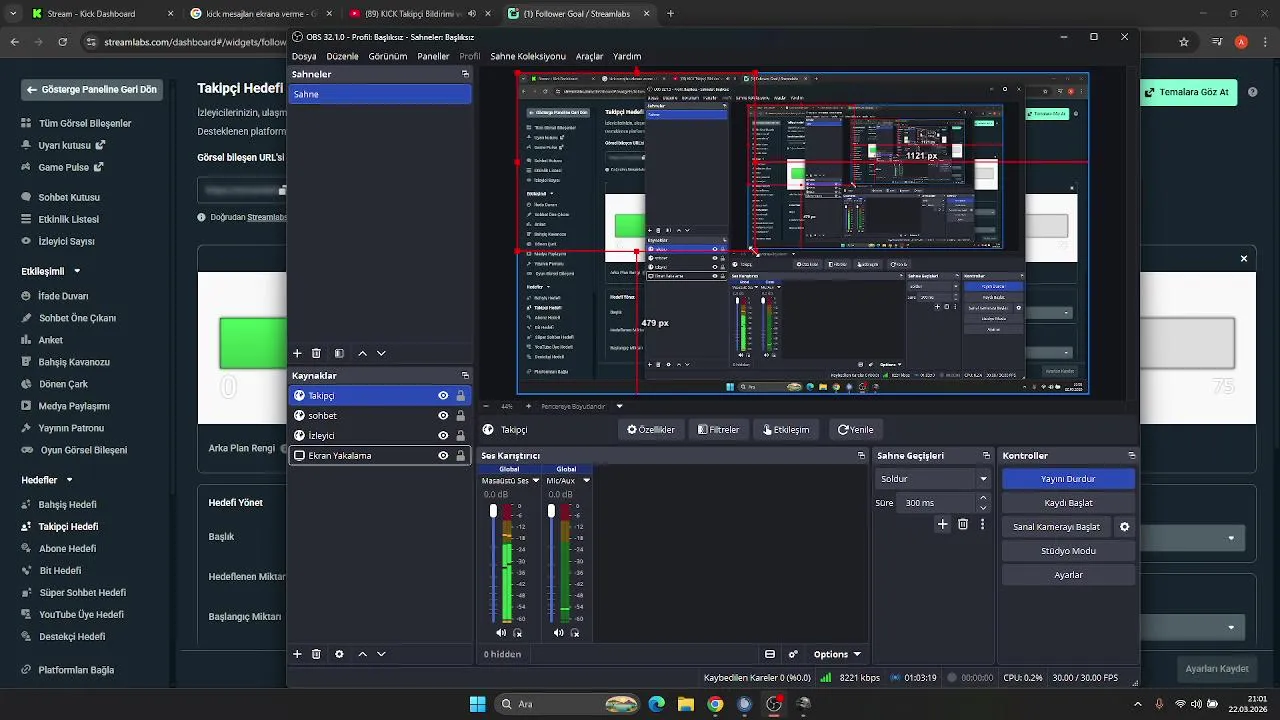Open advanced audio properties with the mixer gears icon

[x=793, y=654]
